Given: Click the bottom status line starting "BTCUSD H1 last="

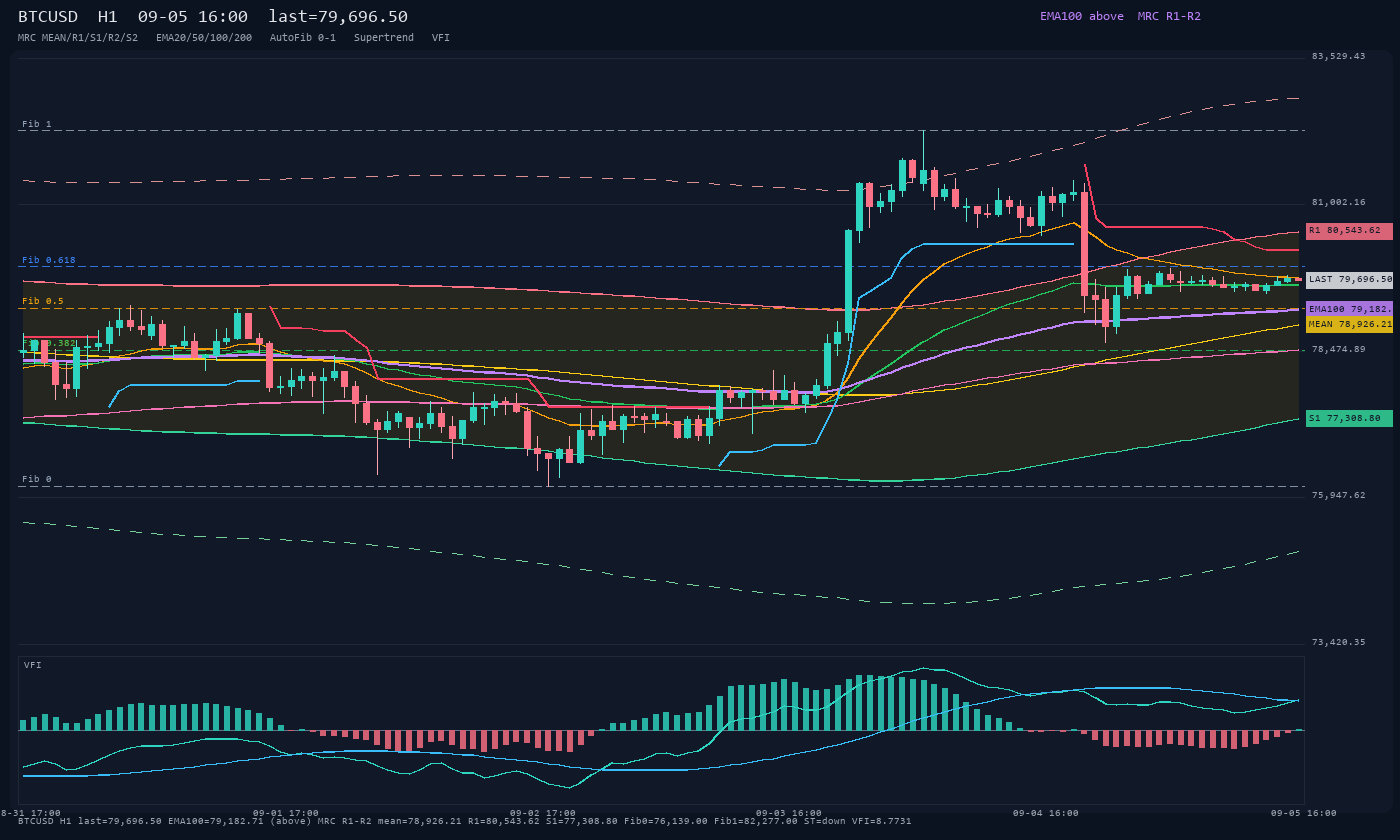Looking at the screenshot, I should point(465,821).
